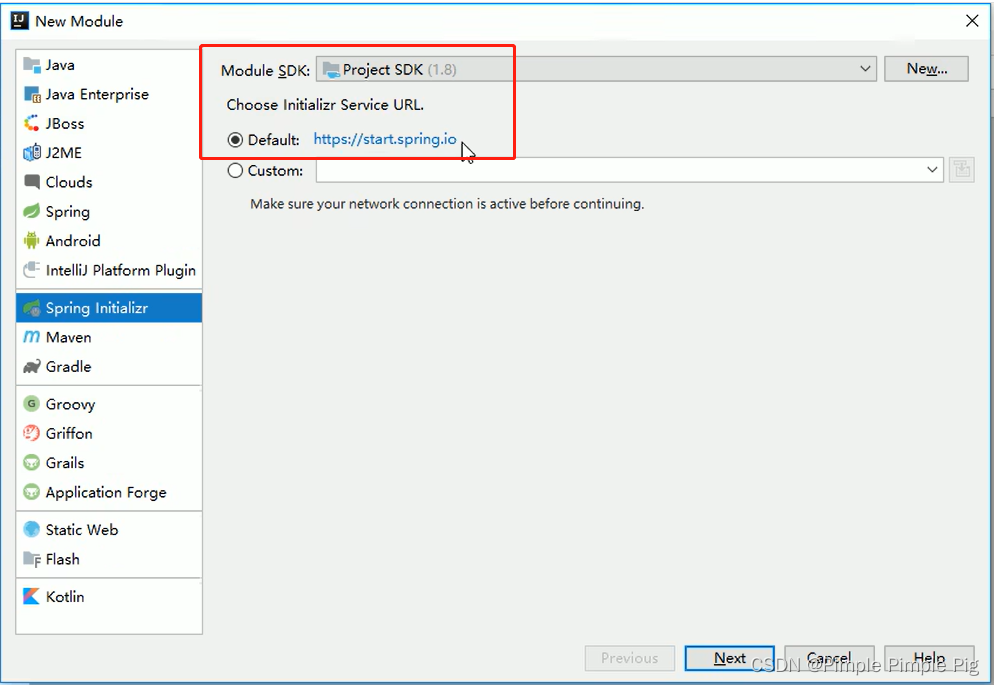Click the Groovy G icon
The width and height of the screenshot is (994, 685).
pos(31,404)
